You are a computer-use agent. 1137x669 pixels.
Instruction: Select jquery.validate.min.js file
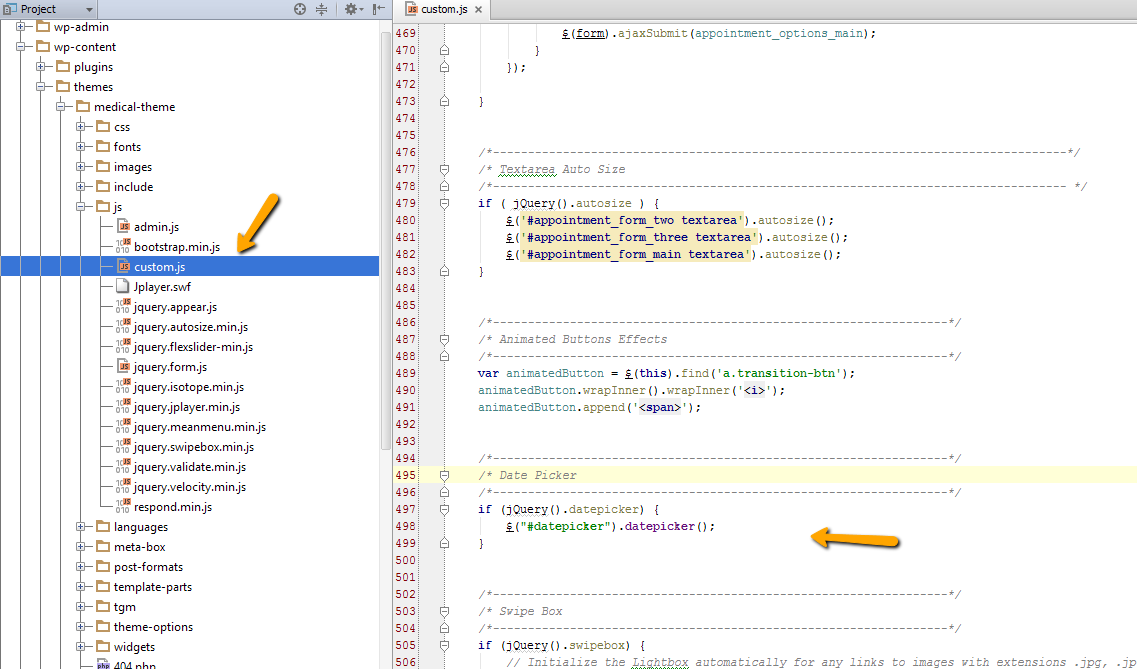pyautogui.click(x=190, y=467)
